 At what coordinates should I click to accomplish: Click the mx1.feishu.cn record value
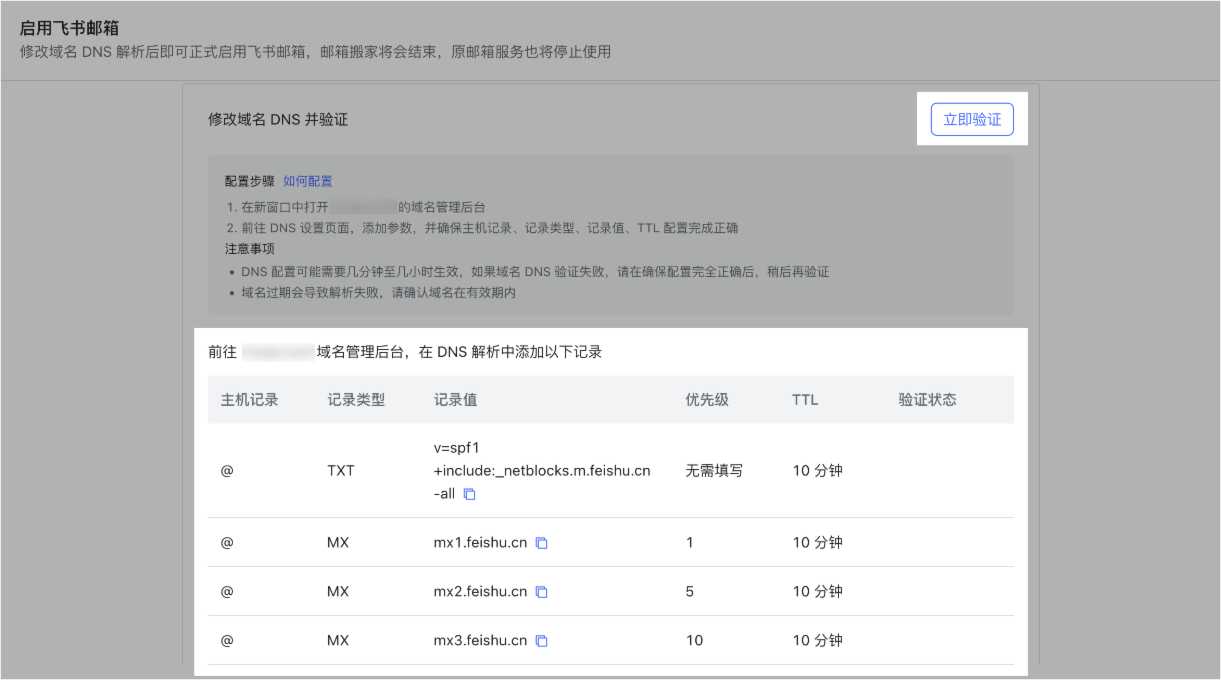click(x=480, y=543)
